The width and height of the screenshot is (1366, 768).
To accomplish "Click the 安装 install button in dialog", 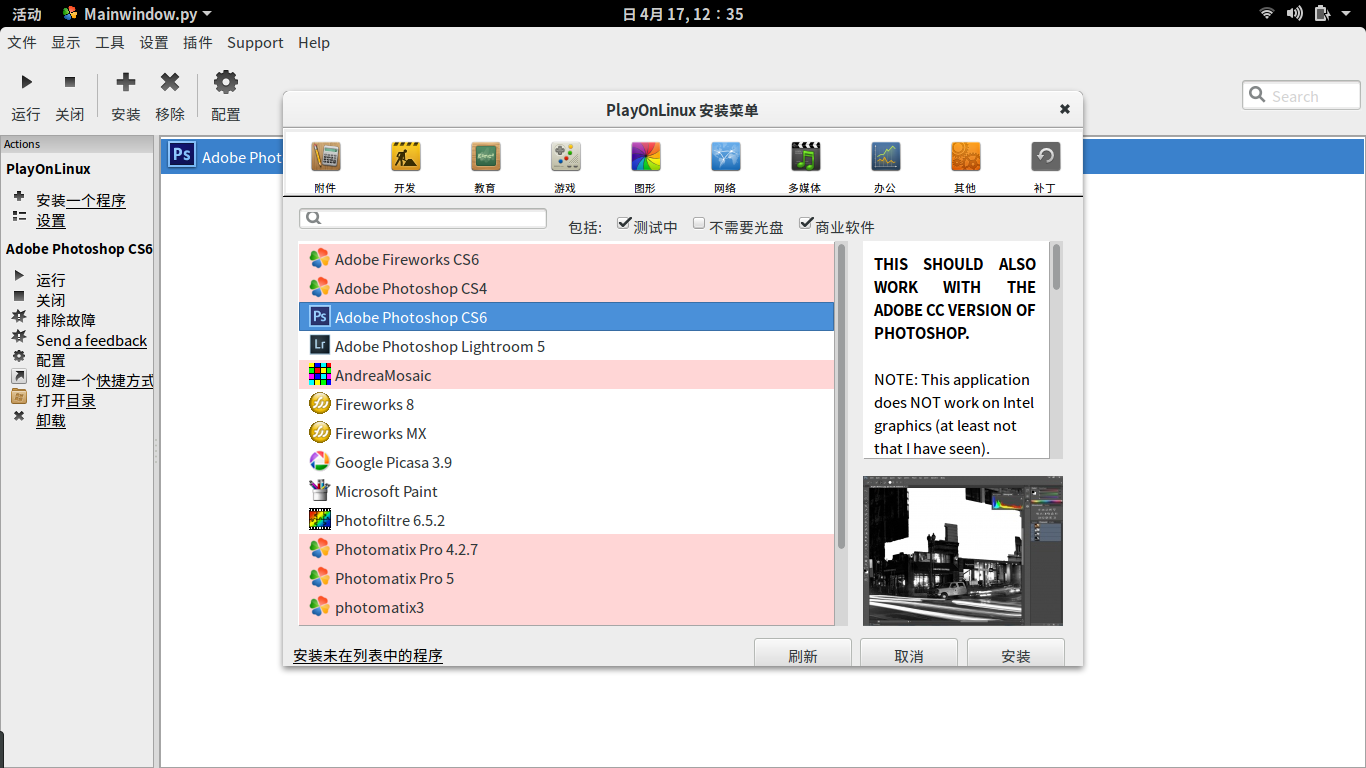I will (x=1016, y=653).
